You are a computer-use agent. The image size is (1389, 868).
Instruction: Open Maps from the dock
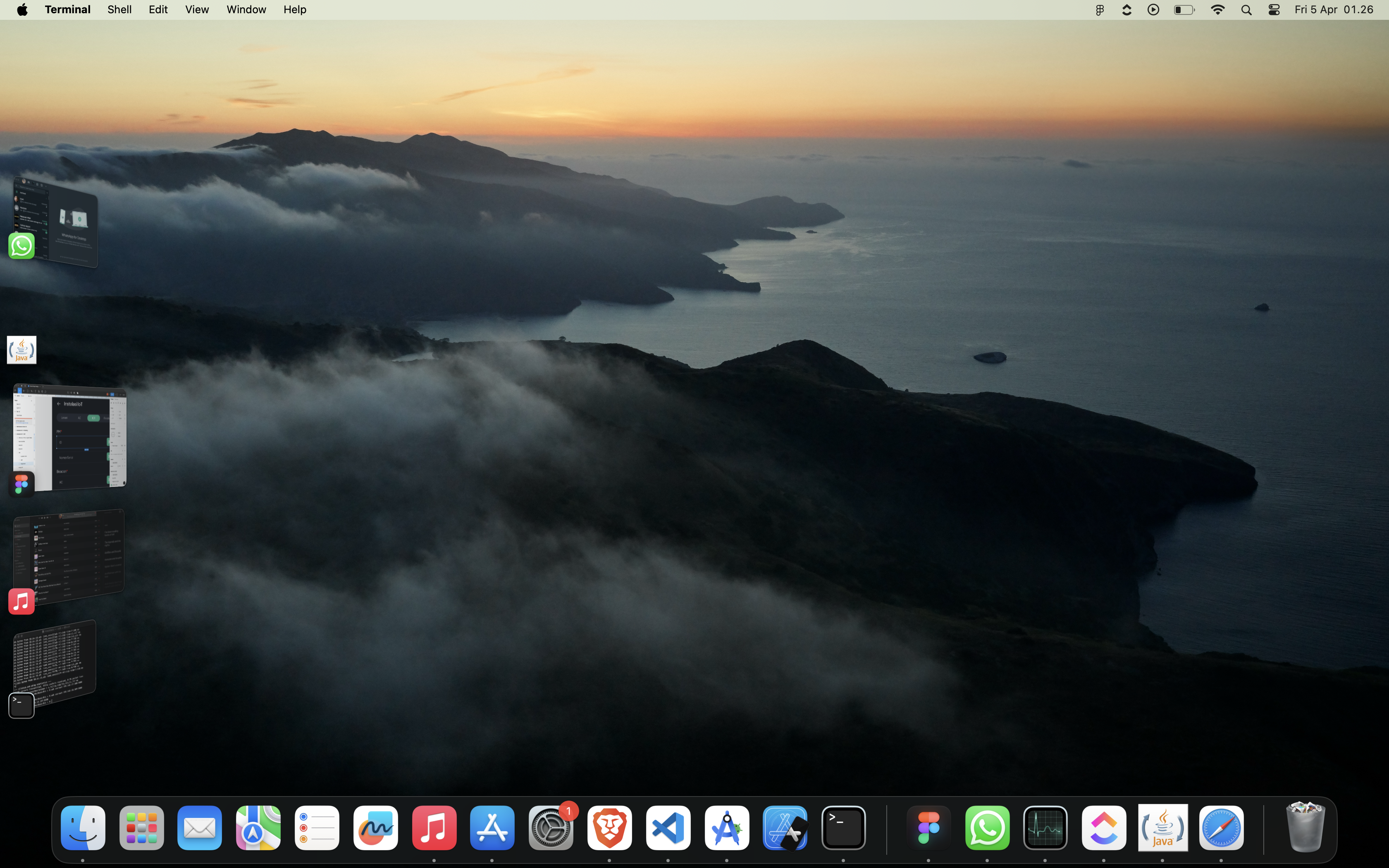click(x=258, y=828)
